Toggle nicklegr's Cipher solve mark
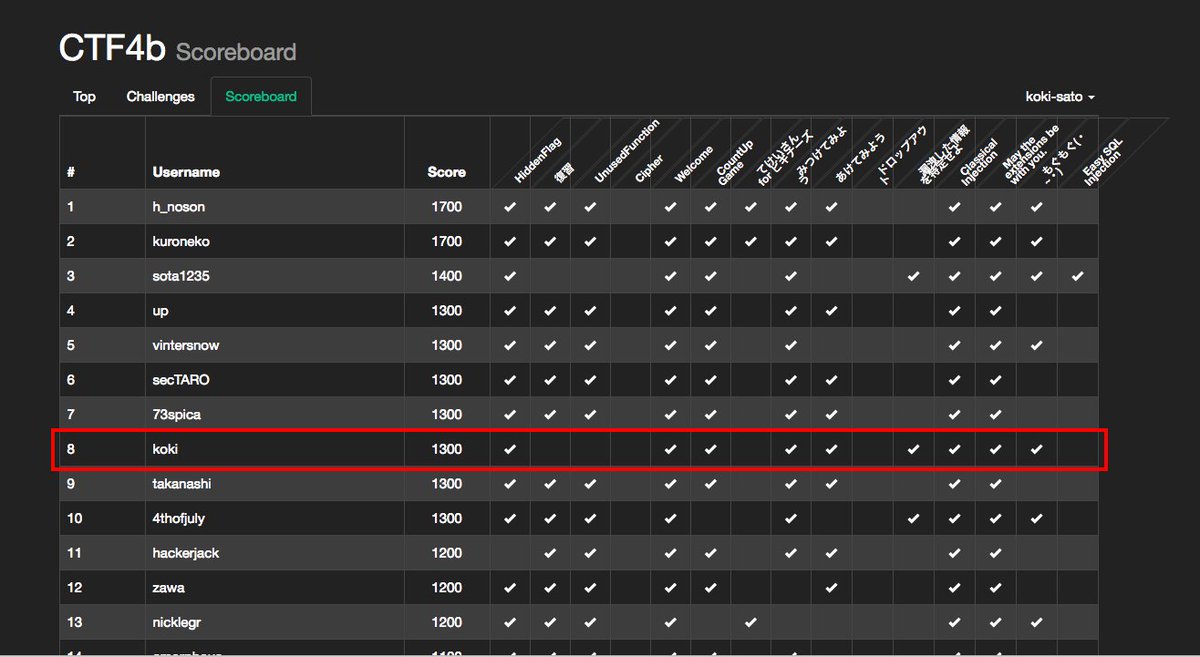 (631, 621)
